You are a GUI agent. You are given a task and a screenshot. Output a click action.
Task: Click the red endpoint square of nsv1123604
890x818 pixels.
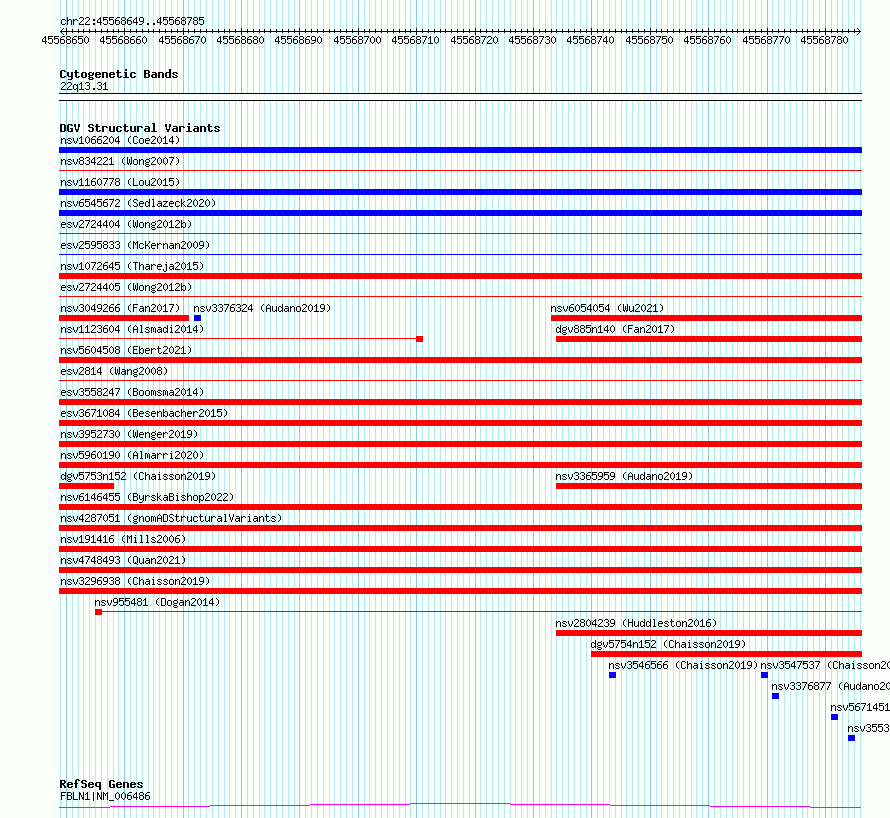pos(419,339)
